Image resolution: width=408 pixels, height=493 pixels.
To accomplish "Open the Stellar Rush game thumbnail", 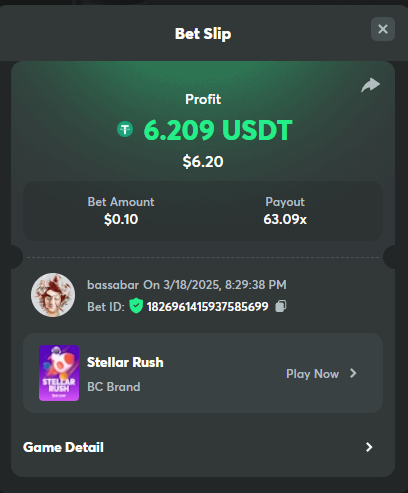I will pyautogui.click(x=59, y=373).
